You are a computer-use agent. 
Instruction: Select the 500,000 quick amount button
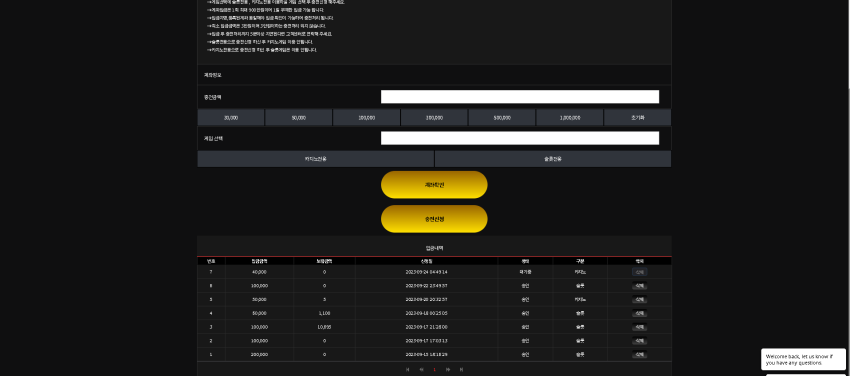(x=502, y=118)
